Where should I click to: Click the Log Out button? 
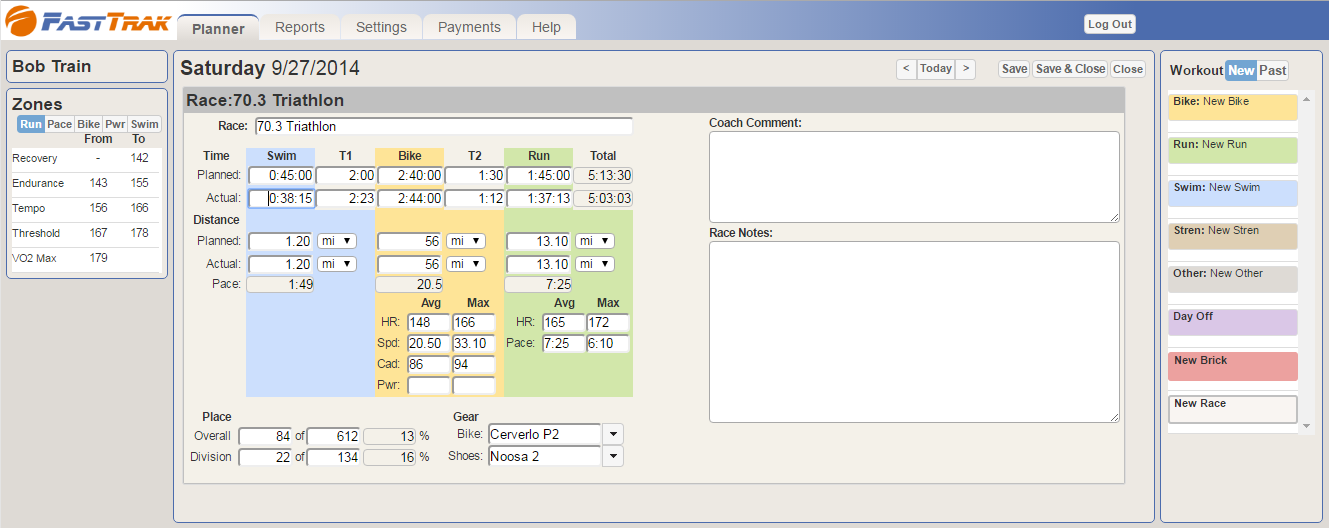(x=1109, y=24)
